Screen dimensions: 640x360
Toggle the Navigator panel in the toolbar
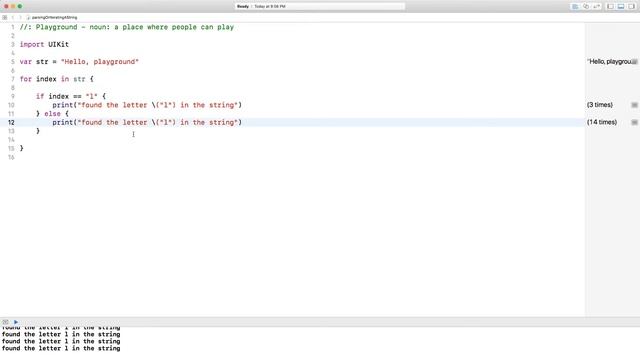click(610, 7)
